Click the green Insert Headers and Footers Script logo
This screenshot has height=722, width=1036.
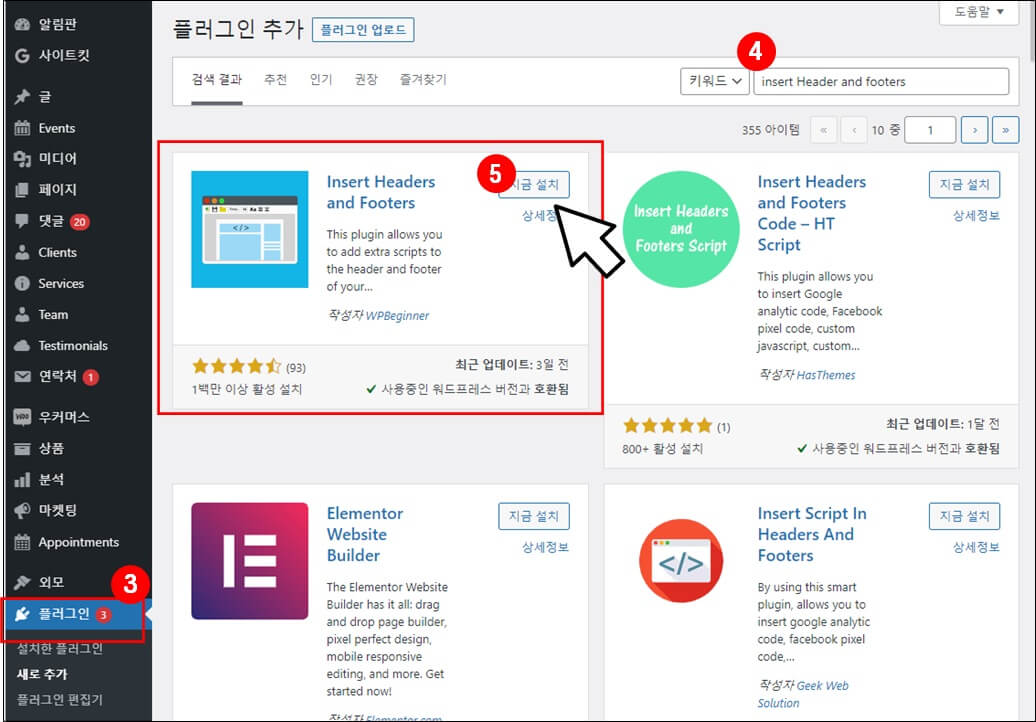point(681,229)
